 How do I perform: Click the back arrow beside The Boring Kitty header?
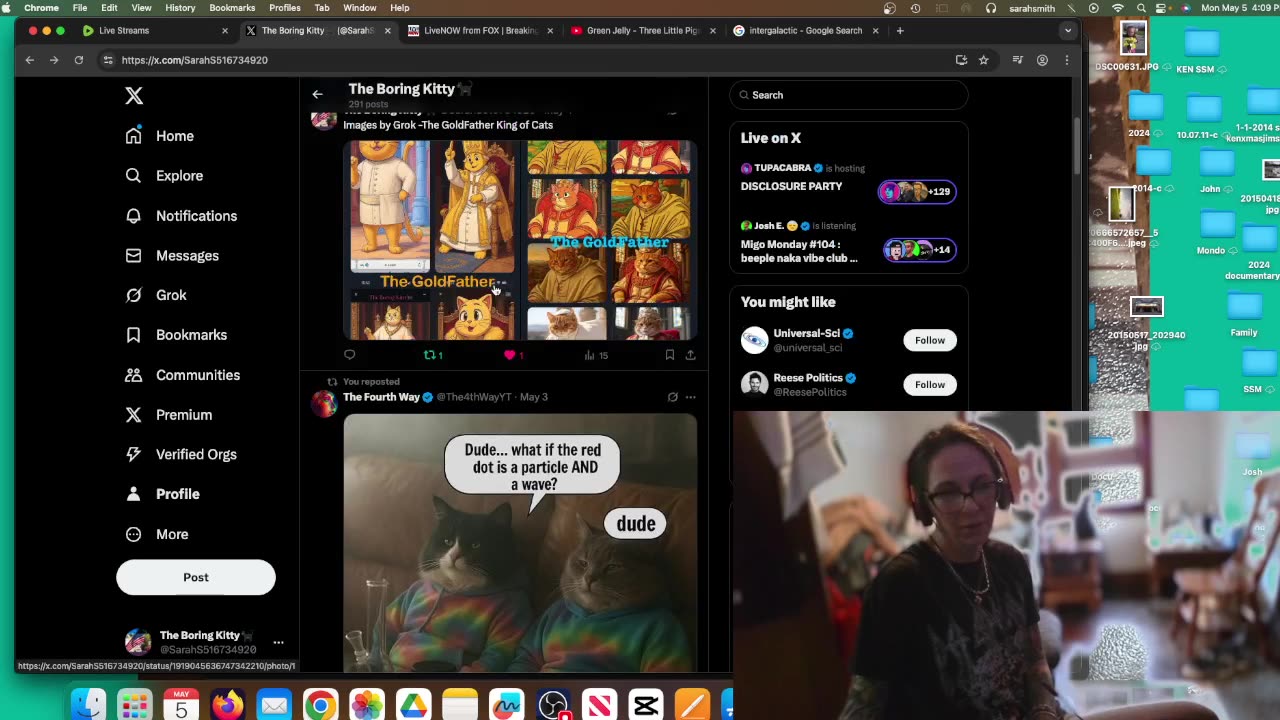317,94
